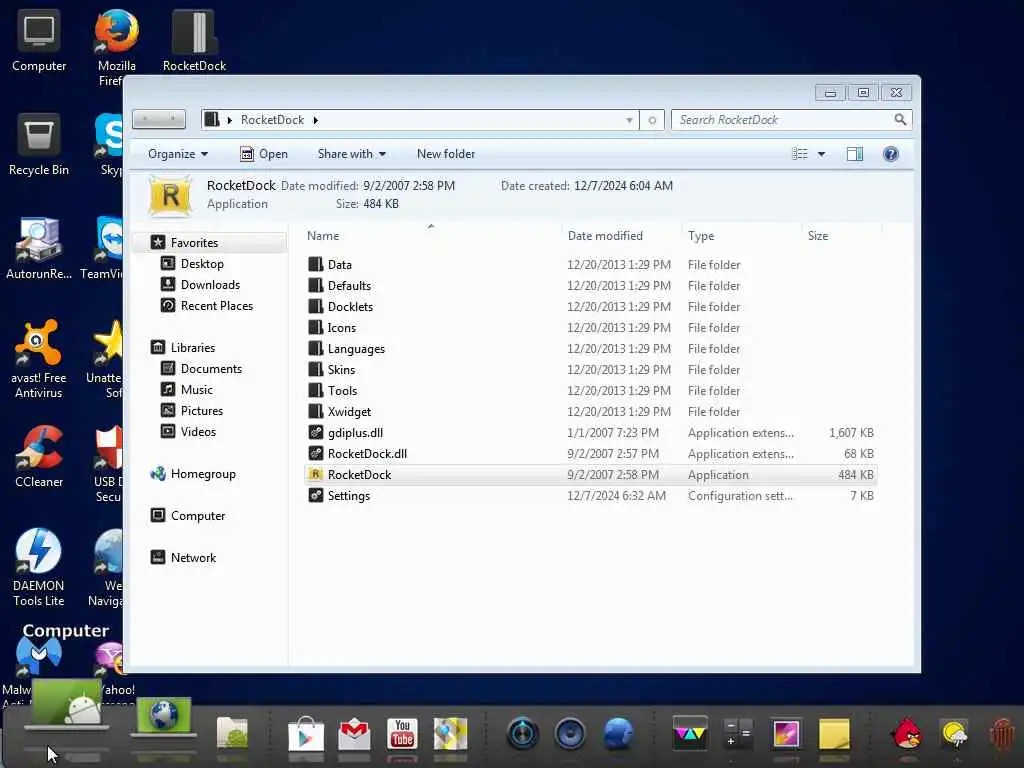1024x768 pixels.
Task: Open the Share with dropdown menu
Action: click(351, 154)
